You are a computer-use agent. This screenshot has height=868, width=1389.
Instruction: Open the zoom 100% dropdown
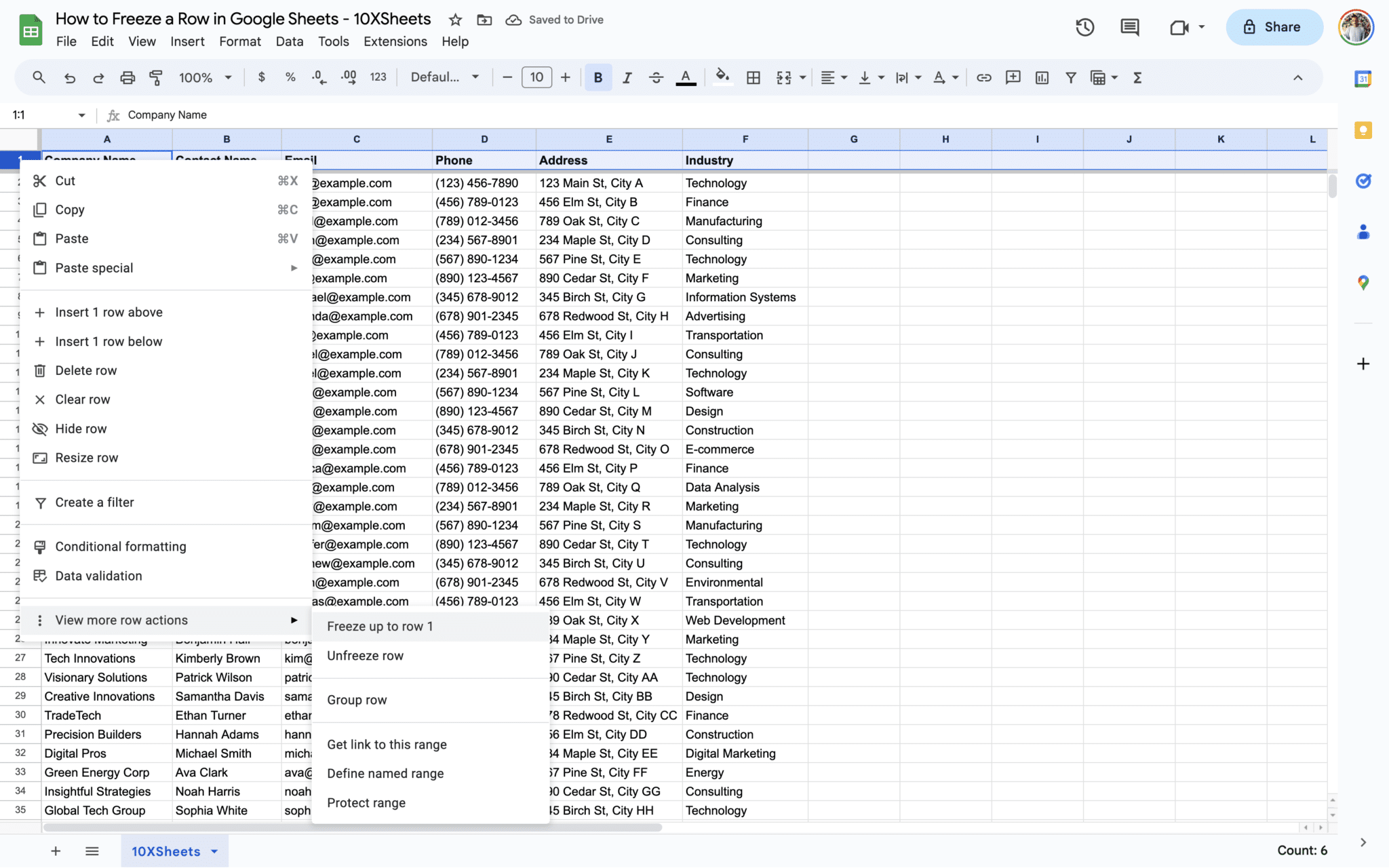[205, 77]
